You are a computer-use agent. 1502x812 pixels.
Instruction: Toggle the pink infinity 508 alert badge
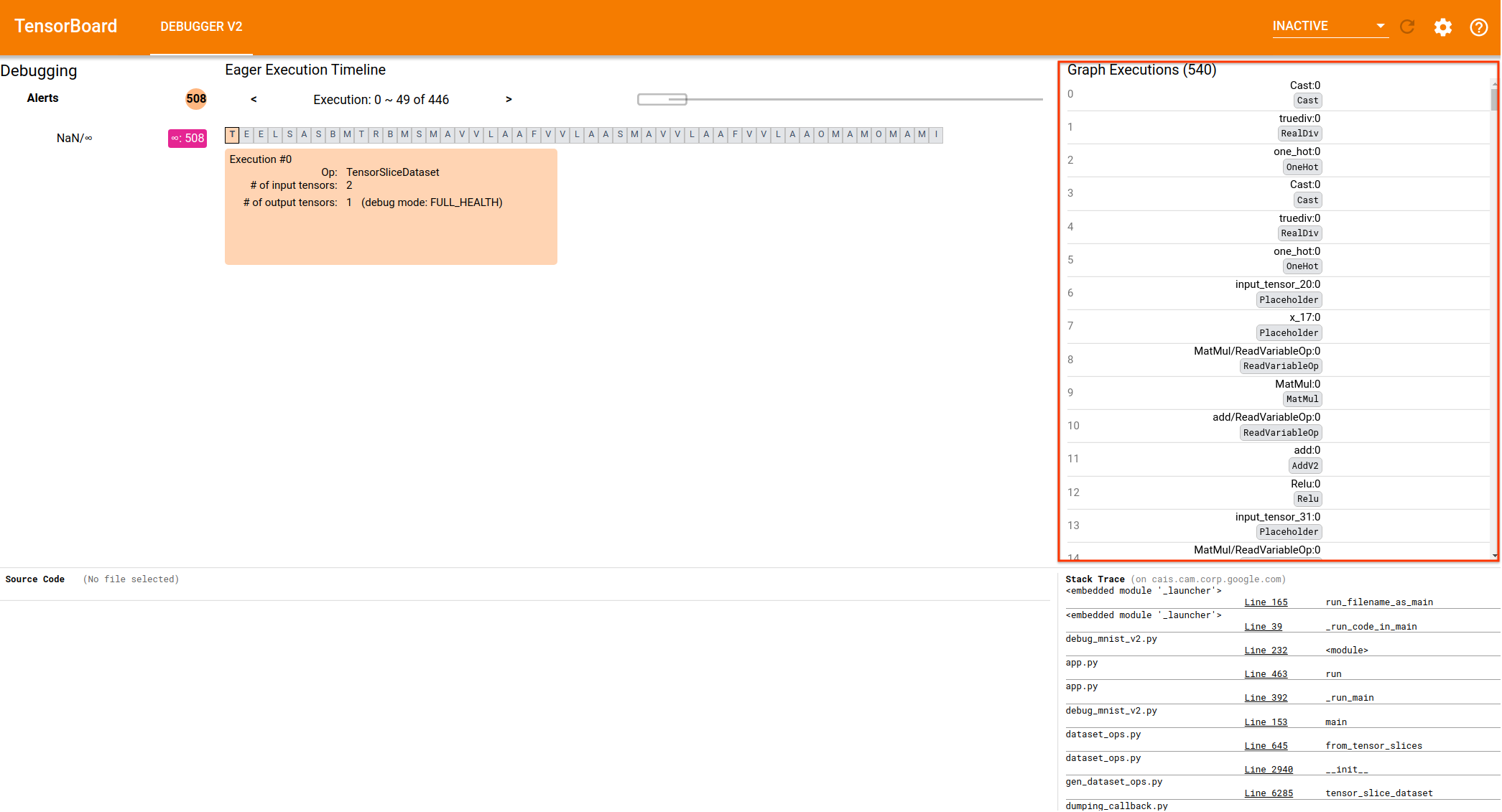[x=187, y=138]
